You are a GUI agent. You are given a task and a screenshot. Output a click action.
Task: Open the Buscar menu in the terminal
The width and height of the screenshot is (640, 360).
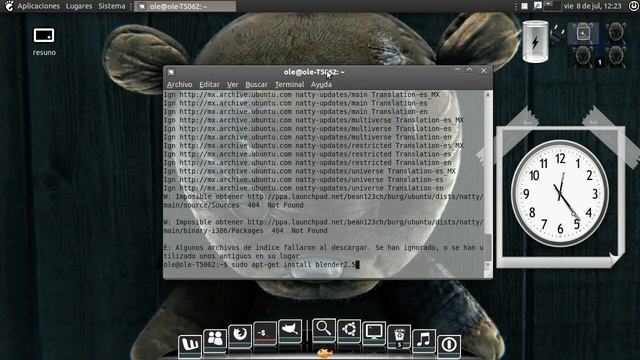256,84
